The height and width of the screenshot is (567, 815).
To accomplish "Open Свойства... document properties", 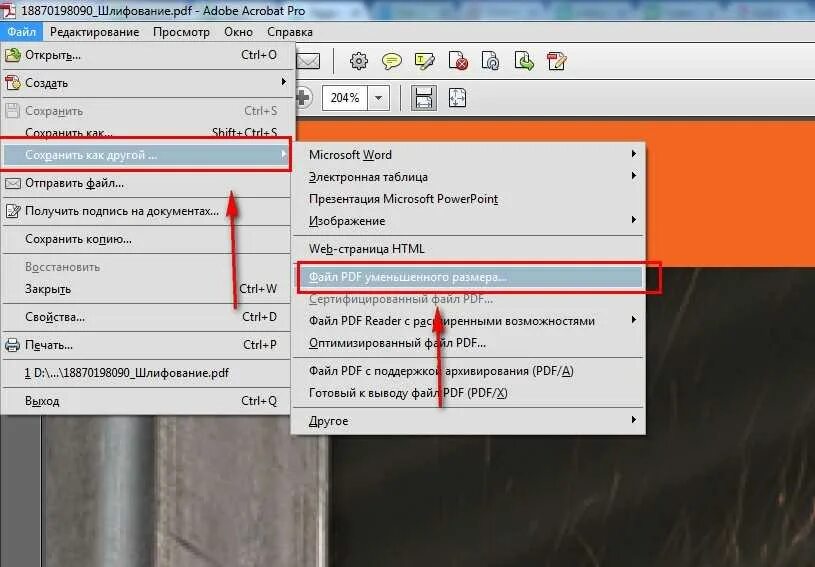I will click(x=147, y=317).
